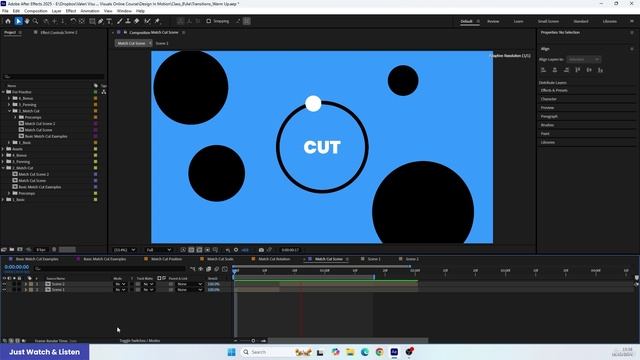Hide the Scene 1 layer with its eye icon
Image resolution: width=640 pixels, height=360 pixels.
pyautogui.click(x=4, y=290)
